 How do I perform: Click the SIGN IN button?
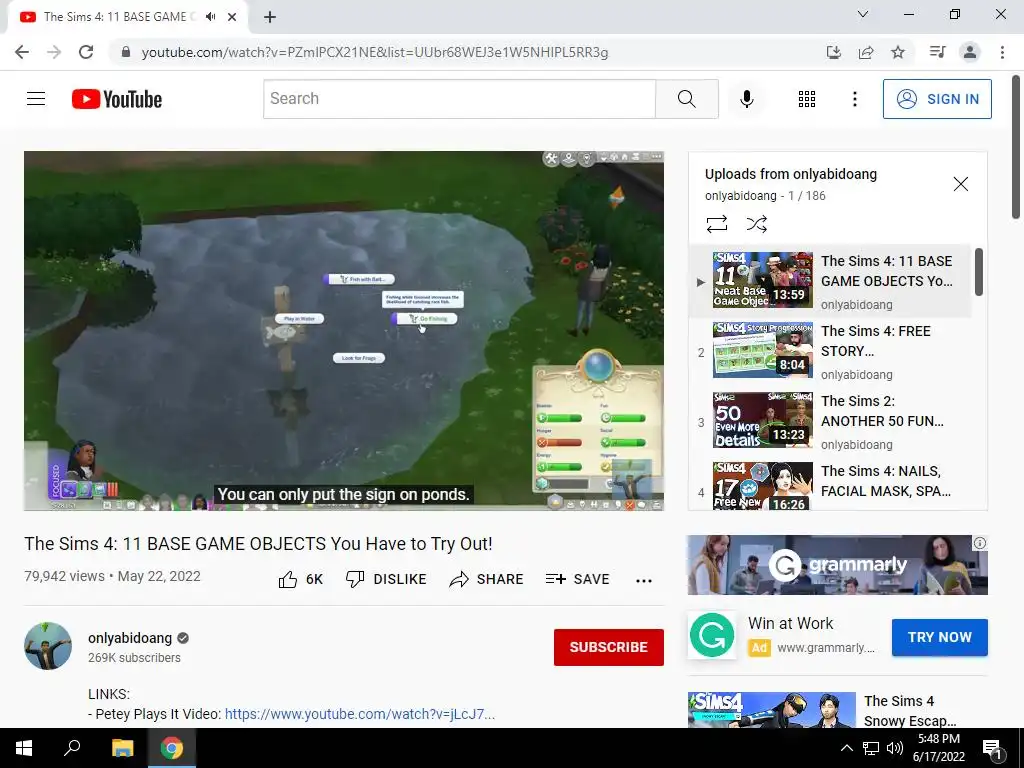coord(937,99)
